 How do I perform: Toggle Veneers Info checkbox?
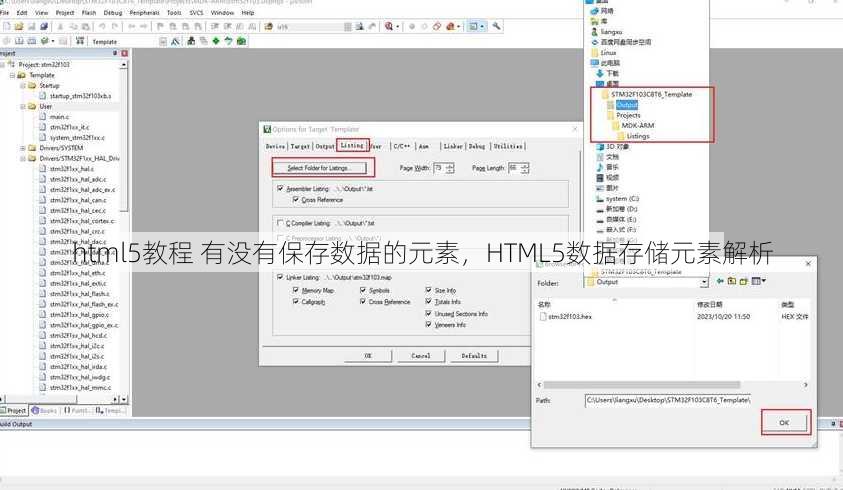tap(428, 325)
